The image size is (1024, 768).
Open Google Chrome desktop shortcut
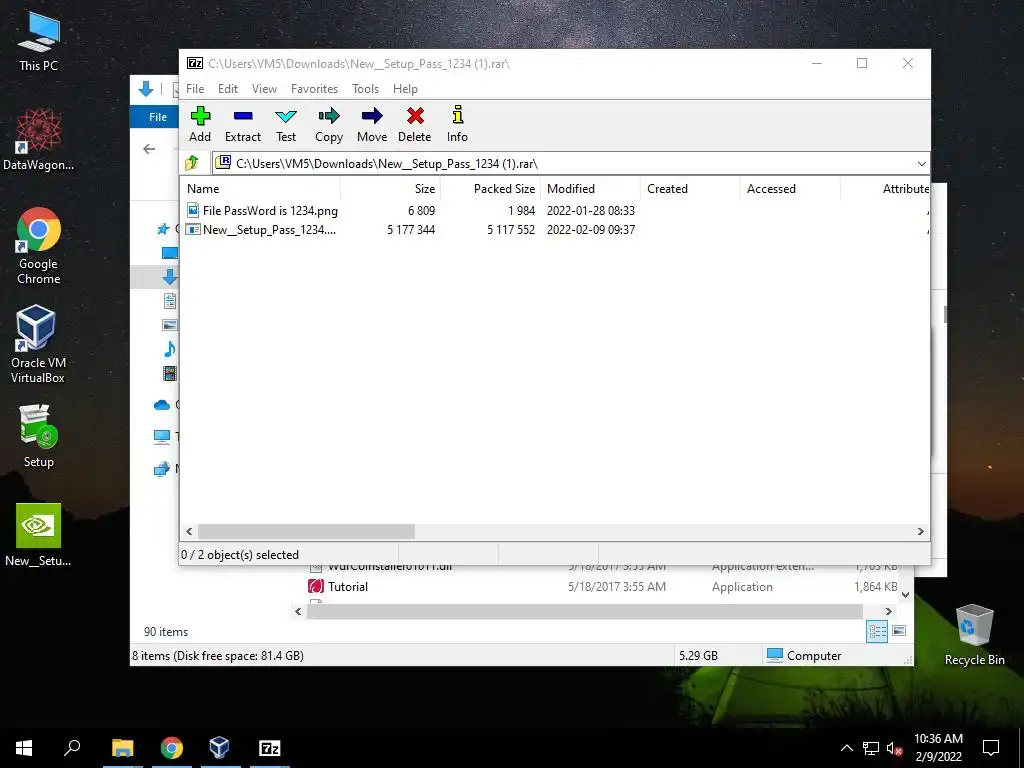pyautogui.click(x=39, y=246)
